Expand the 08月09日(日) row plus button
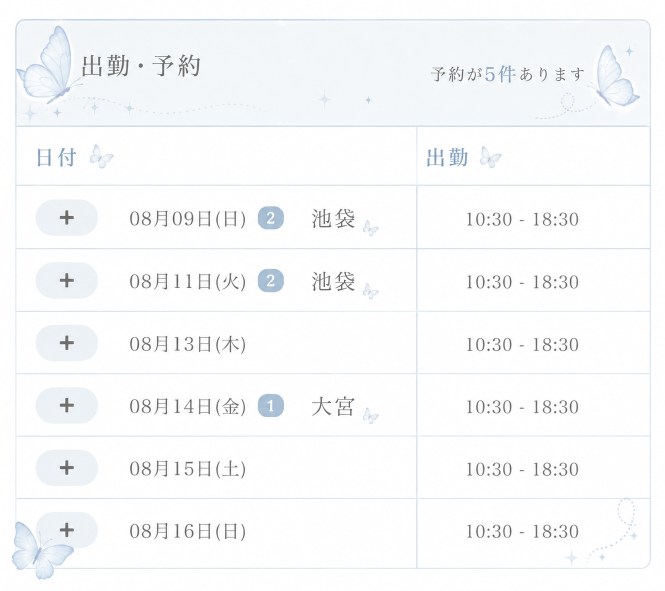The image size is (665, 591). pos(67,218)
